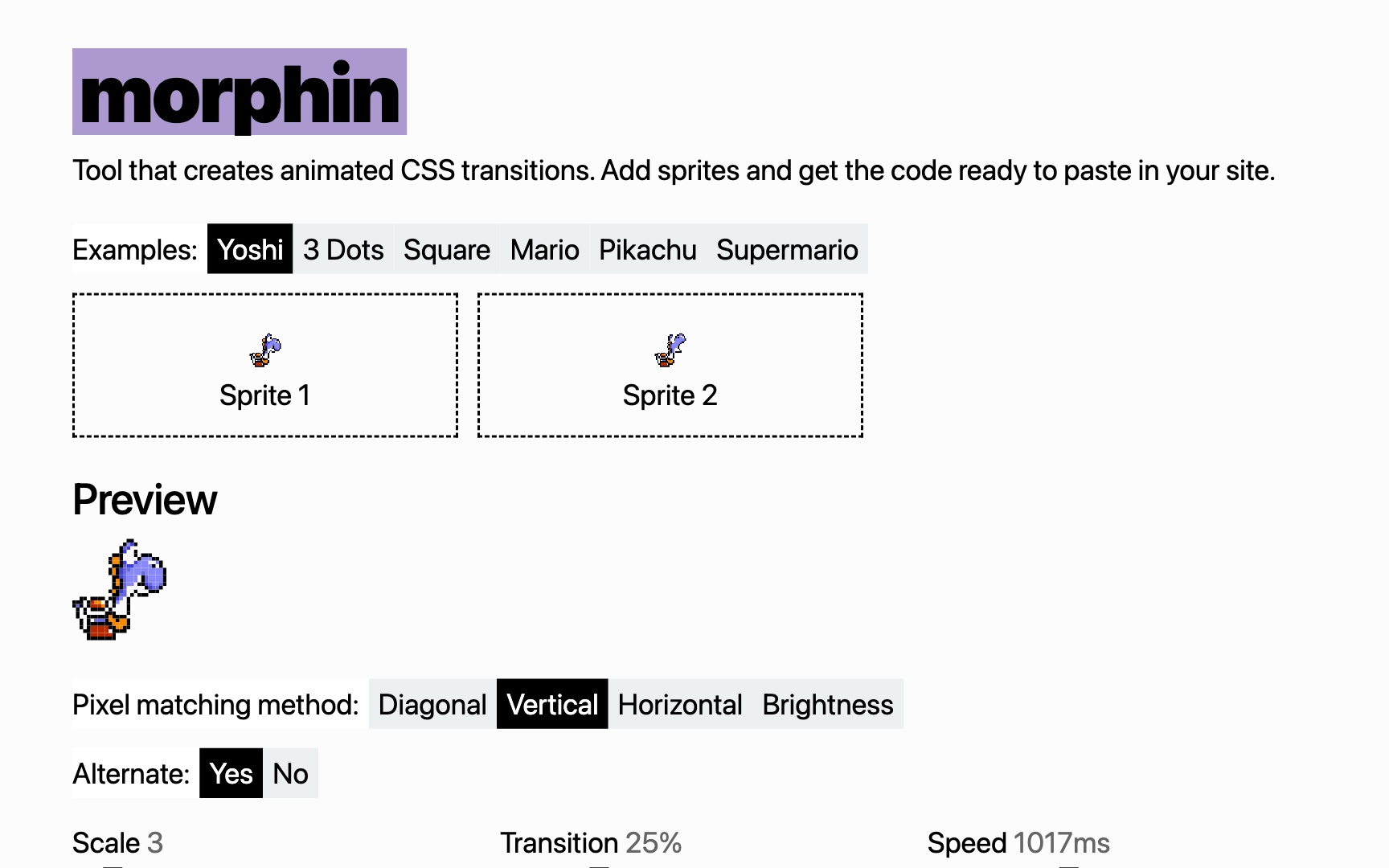Click the Transition 25% label

(591, 843)
